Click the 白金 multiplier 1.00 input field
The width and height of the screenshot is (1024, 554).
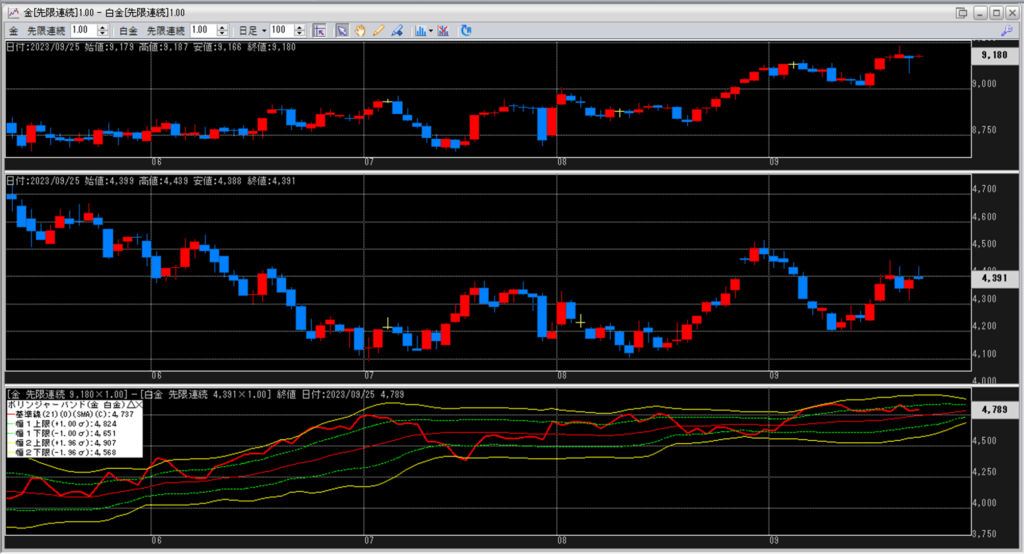coord(203,31)
